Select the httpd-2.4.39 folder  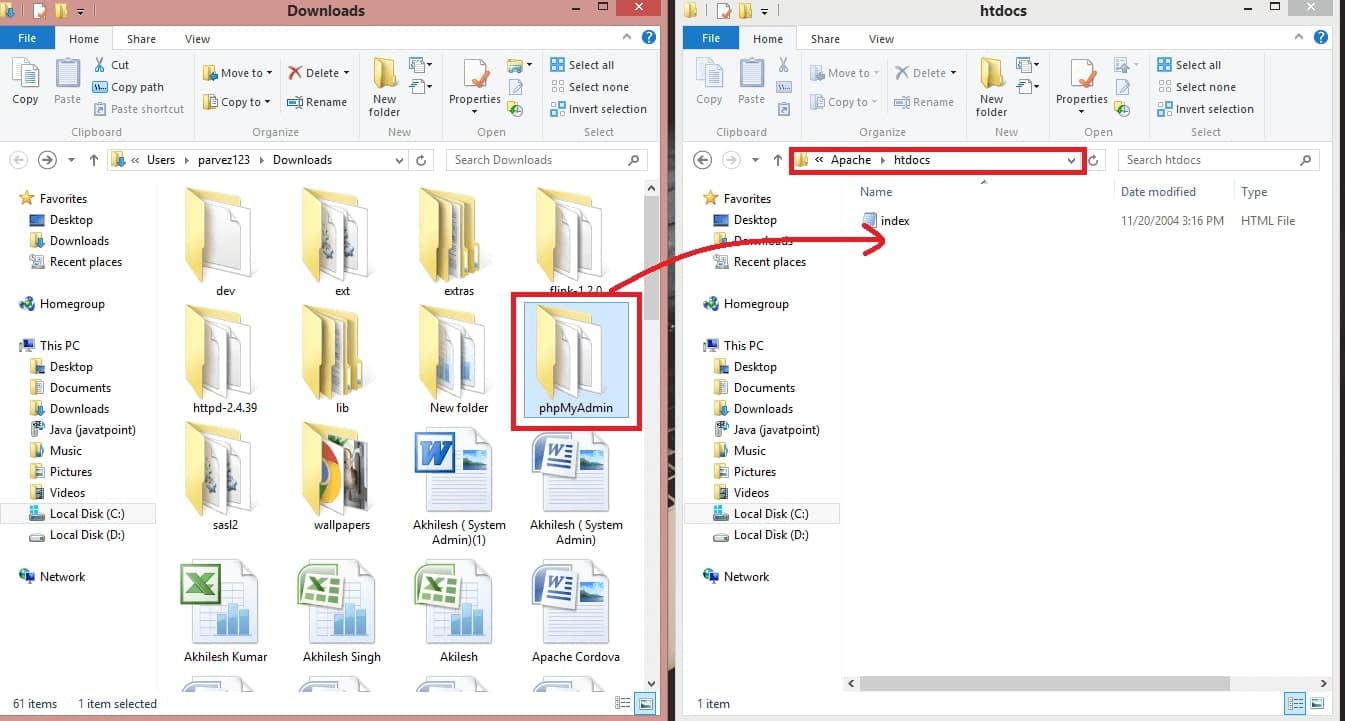(225, 361)
